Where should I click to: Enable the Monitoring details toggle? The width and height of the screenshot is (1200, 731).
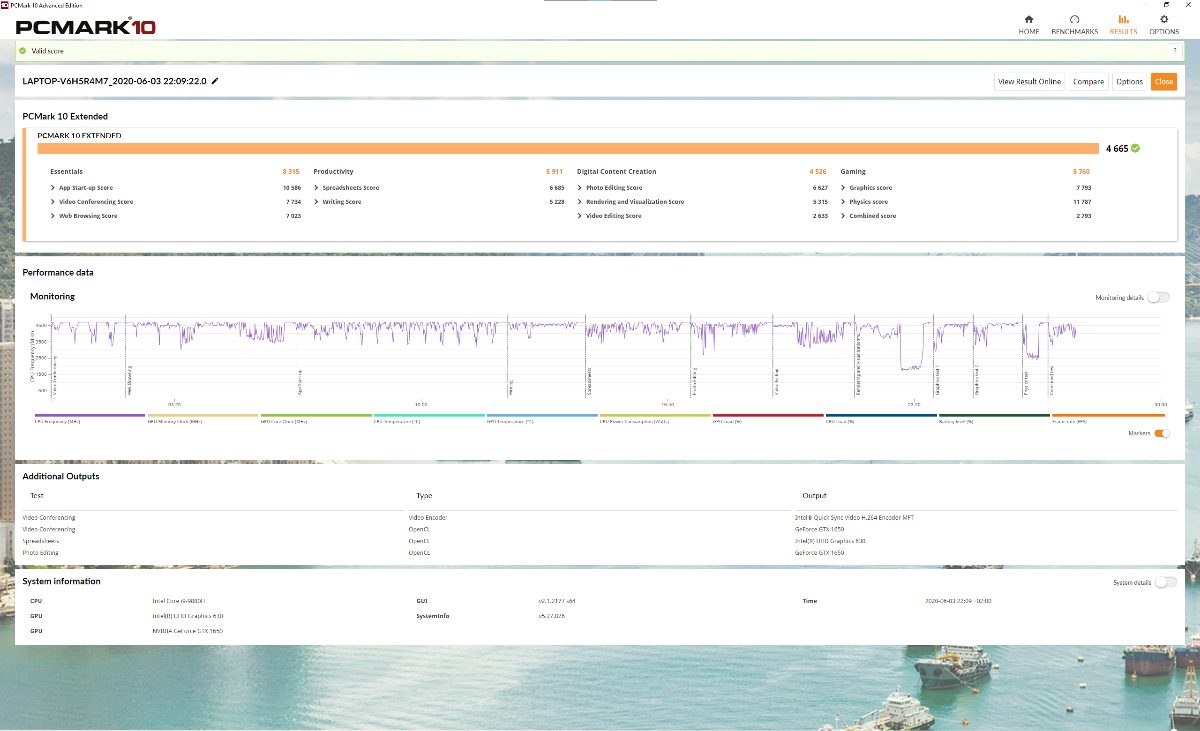click(x=1158, y=297)
